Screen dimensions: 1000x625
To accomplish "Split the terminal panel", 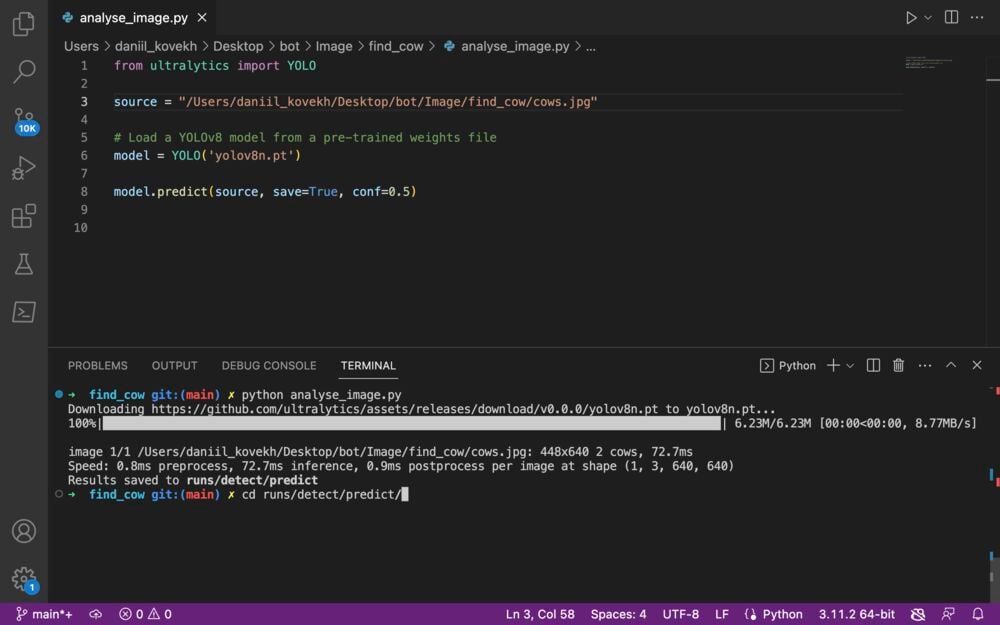I will point(873,366).
